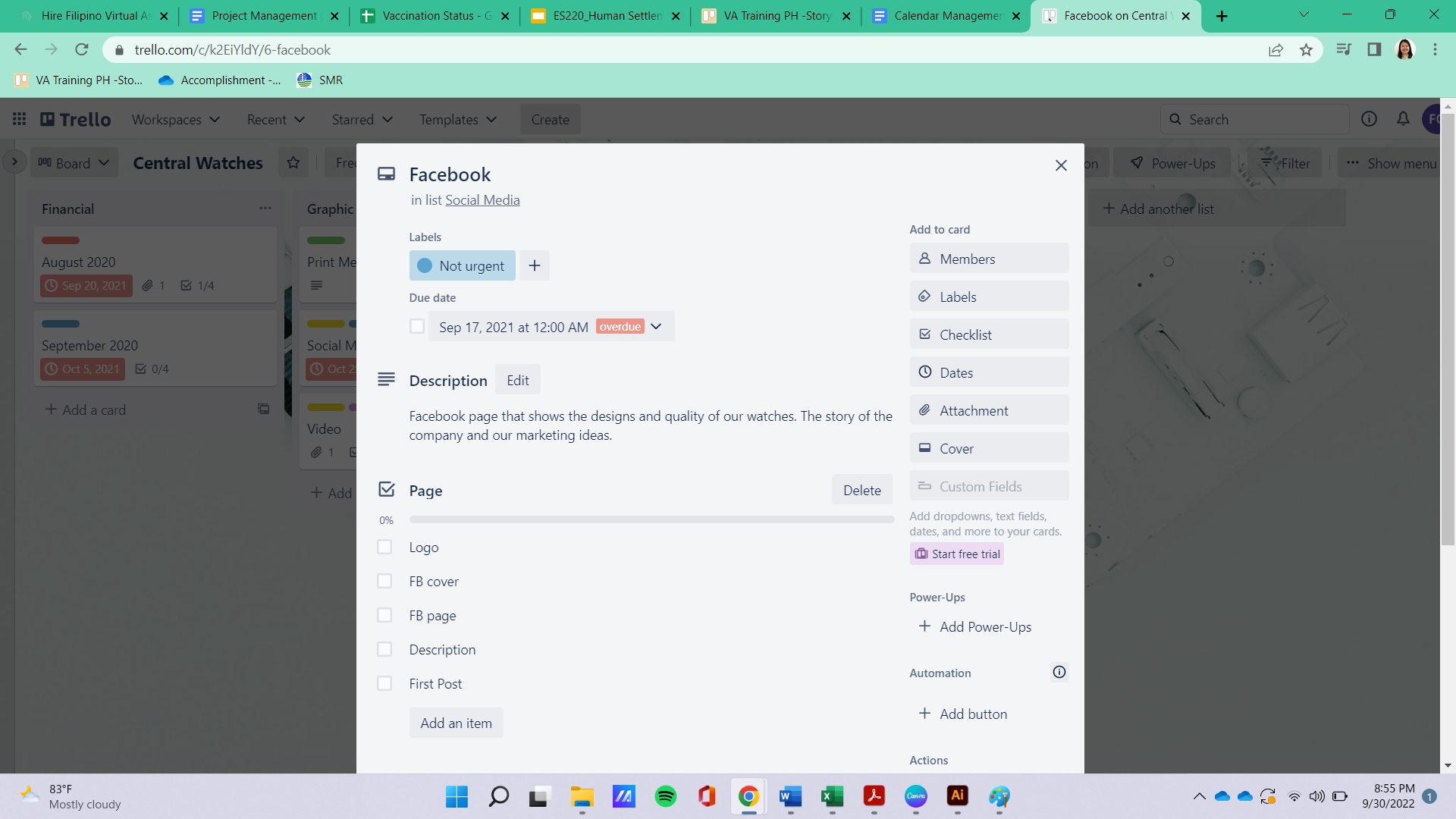The height and width of the screenshot is (819, 1456).
Task: Mark the due date checkbox complete
Action: coord(417,326)
